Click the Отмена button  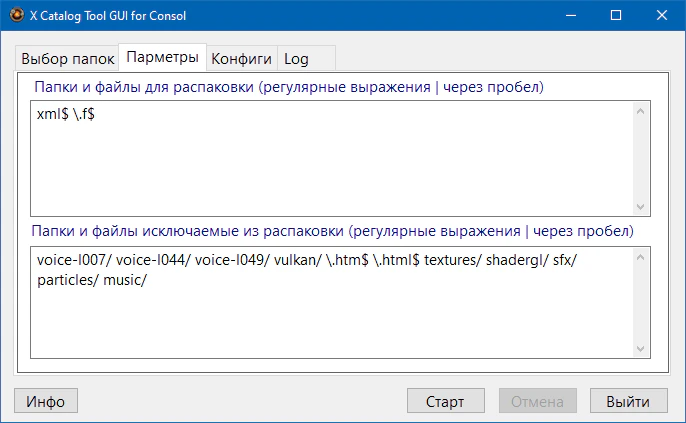tap(538, 401)
